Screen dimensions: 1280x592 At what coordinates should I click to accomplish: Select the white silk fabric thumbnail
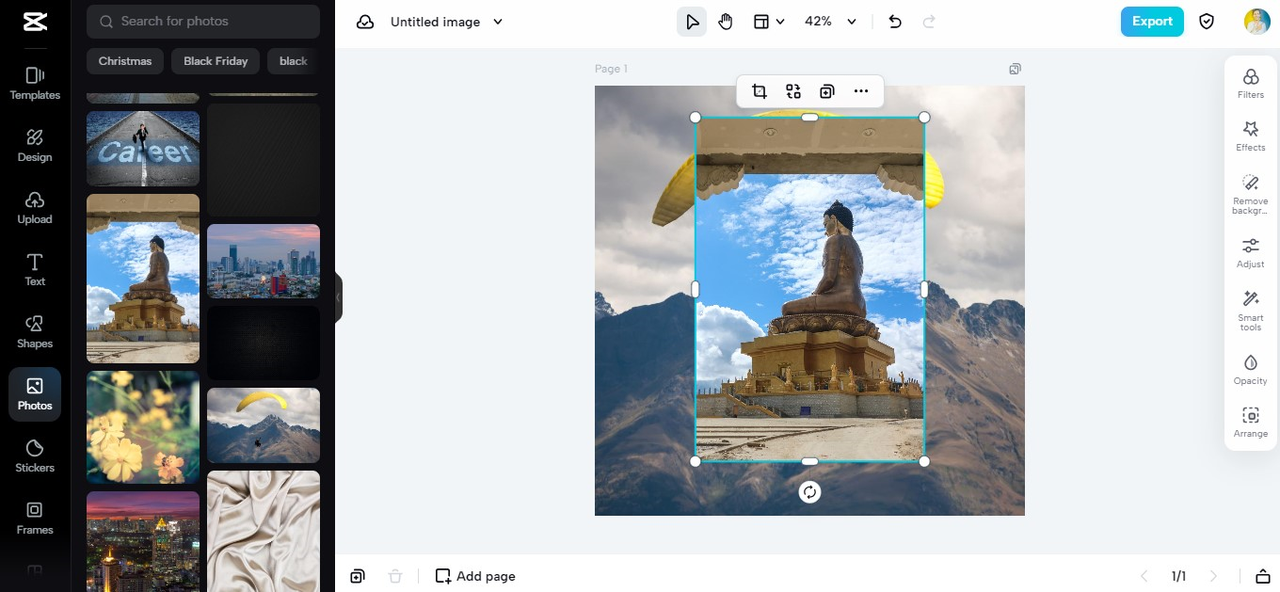263,531
